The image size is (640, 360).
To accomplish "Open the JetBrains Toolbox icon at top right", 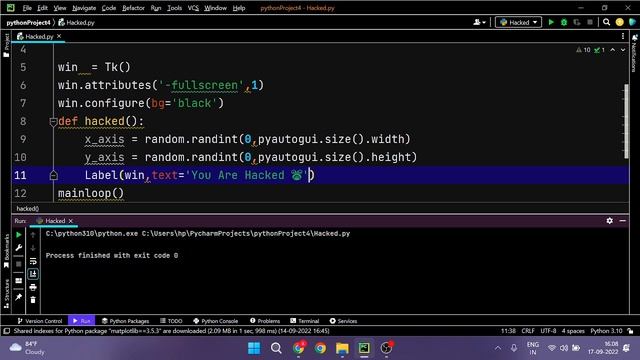I will pyautogui.click(x=632, y=22).
